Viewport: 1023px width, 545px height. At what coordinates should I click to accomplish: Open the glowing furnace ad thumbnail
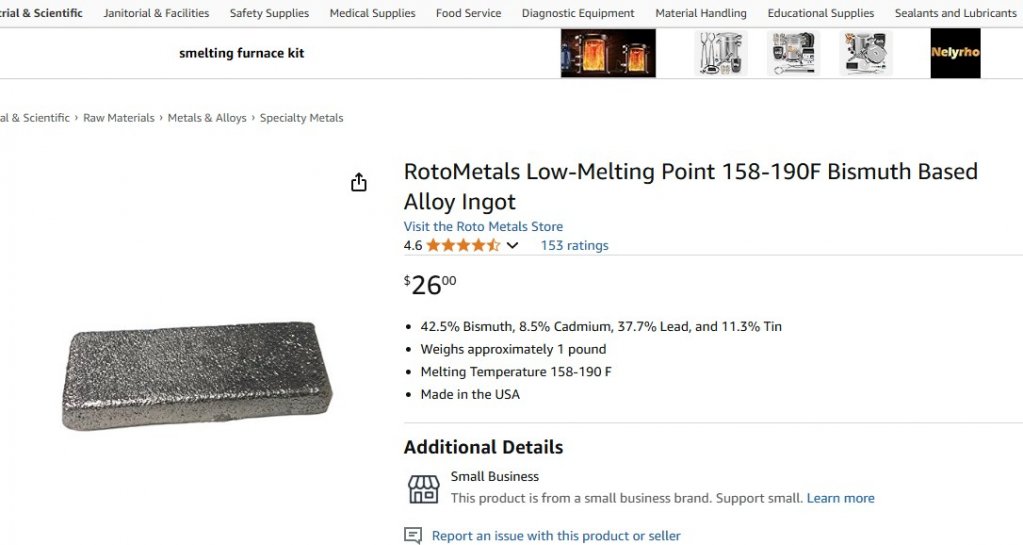[608, 54]
